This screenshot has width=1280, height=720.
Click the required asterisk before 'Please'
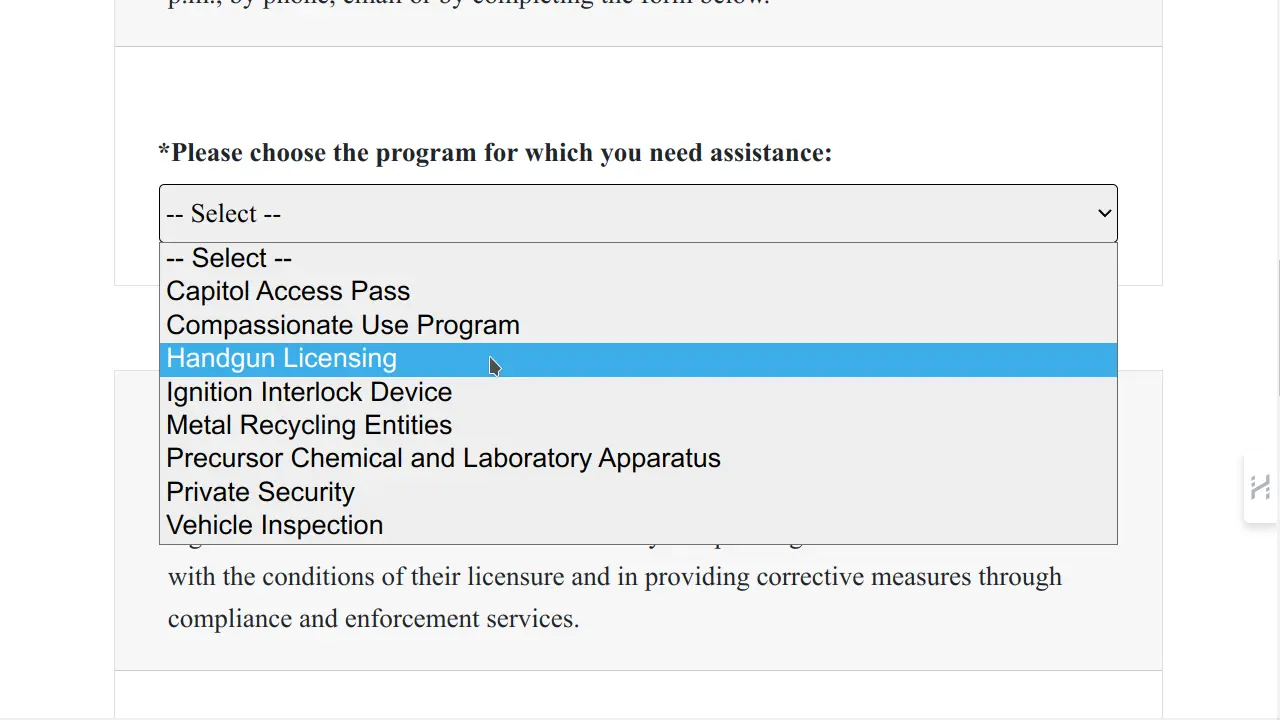(x=164, y=152)
